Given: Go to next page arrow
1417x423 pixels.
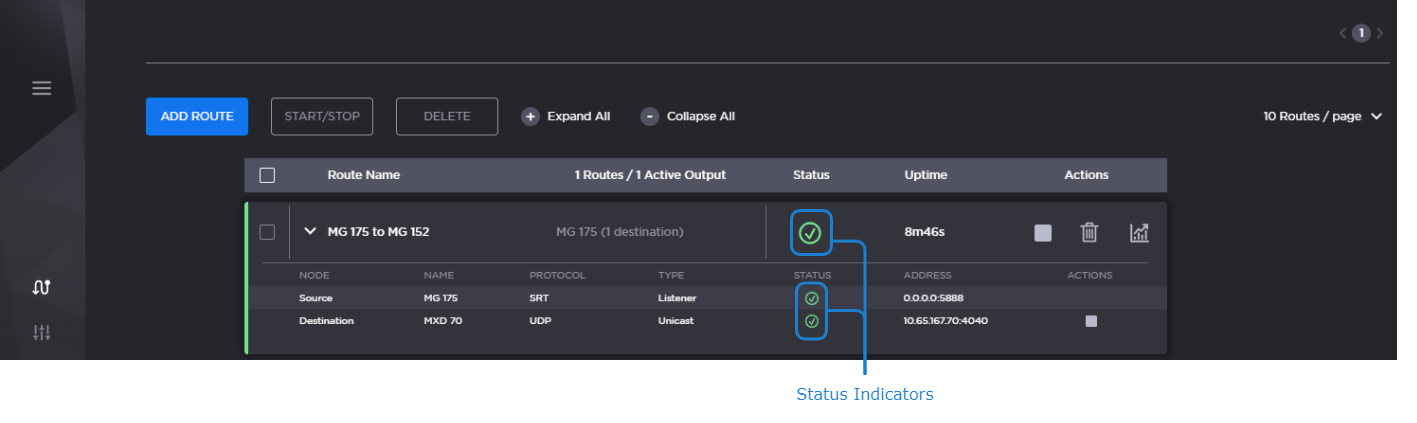Looking at the screenshot, I should pyautogui.click(x=1380, y=33).
